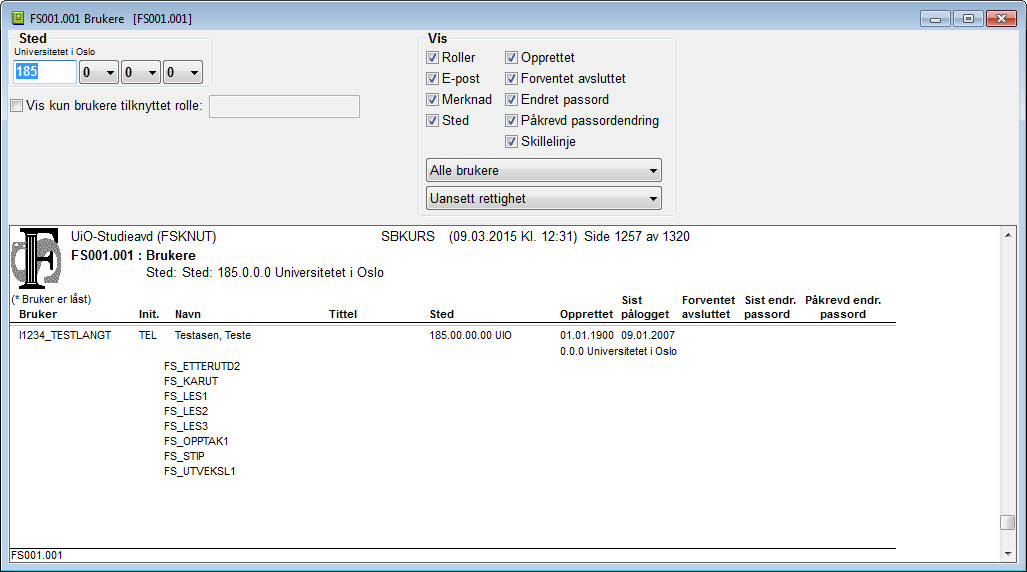Viewport: 1027px width, 572px height.
Task: Click the Side 1257 av 1320 page indicator
Action: [x=637, y=237]
